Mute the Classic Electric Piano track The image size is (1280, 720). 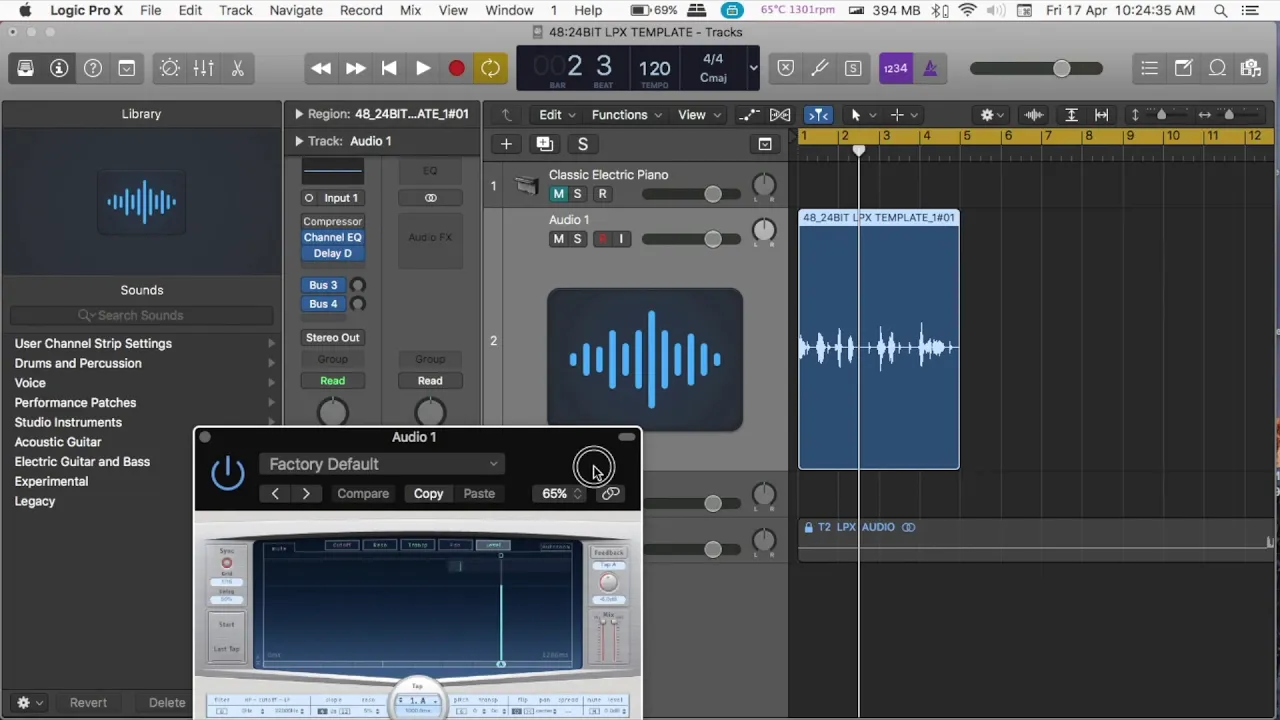pos(558,194)
